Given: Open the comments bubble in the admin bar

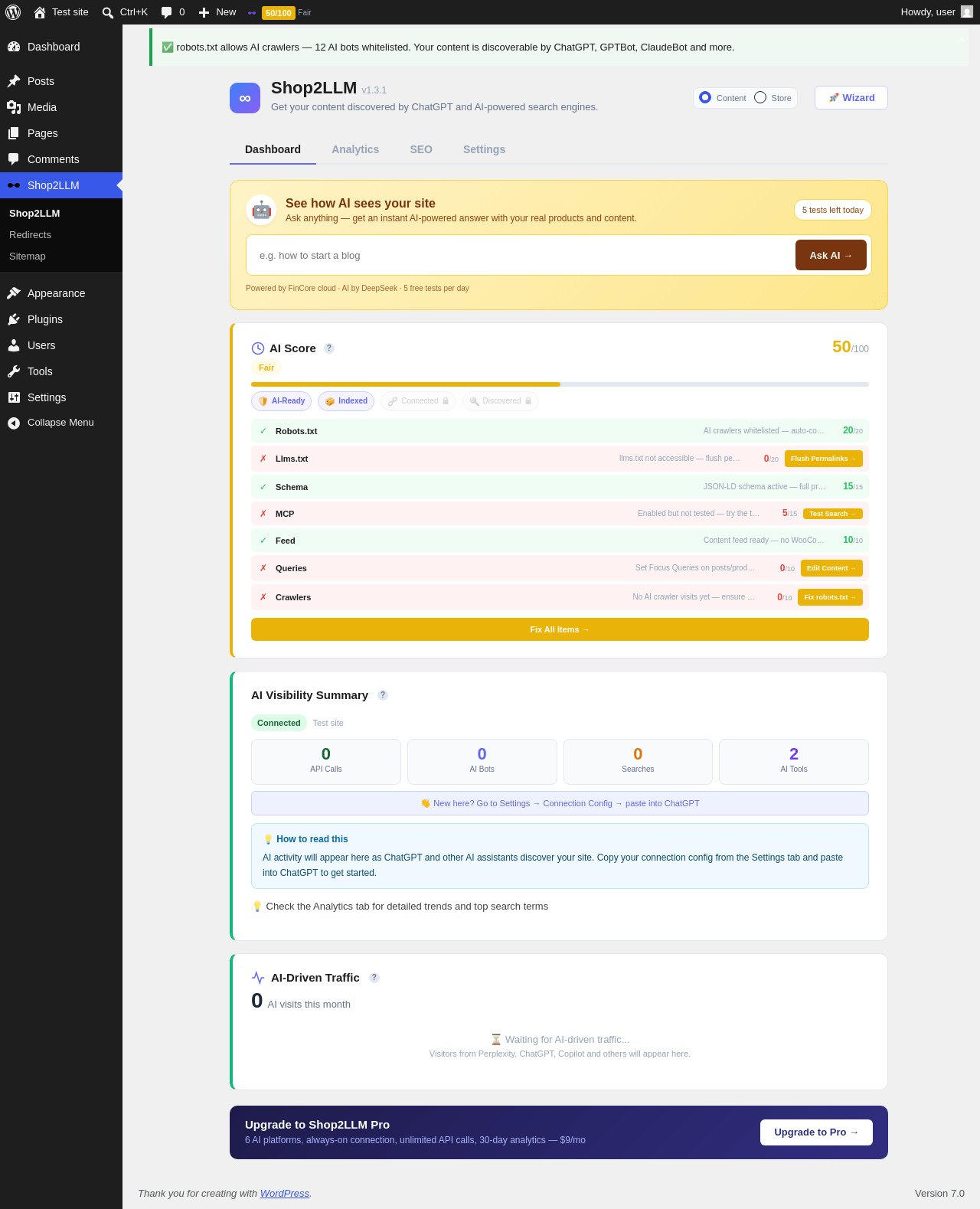Looking at the screenshot, I should click(173, 12).
